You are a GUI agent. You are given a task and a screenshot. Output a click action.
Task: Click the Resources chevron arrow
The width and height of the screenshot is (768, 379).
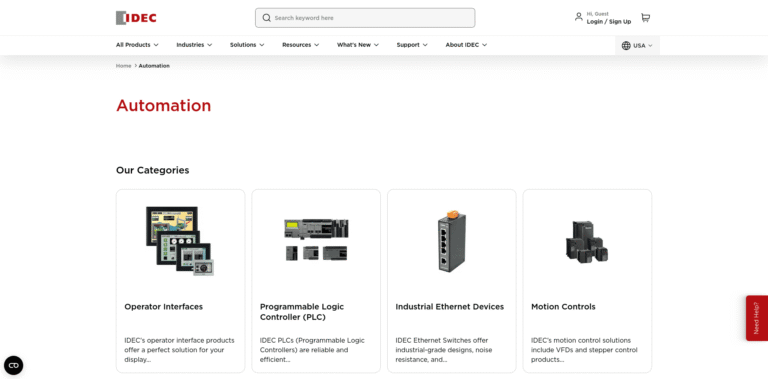pyautogui.click(x=316, y=45)
